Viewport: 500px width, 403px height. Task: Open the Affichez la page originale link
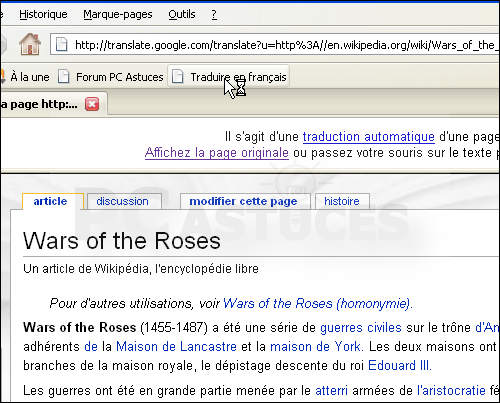coord(217,153)
